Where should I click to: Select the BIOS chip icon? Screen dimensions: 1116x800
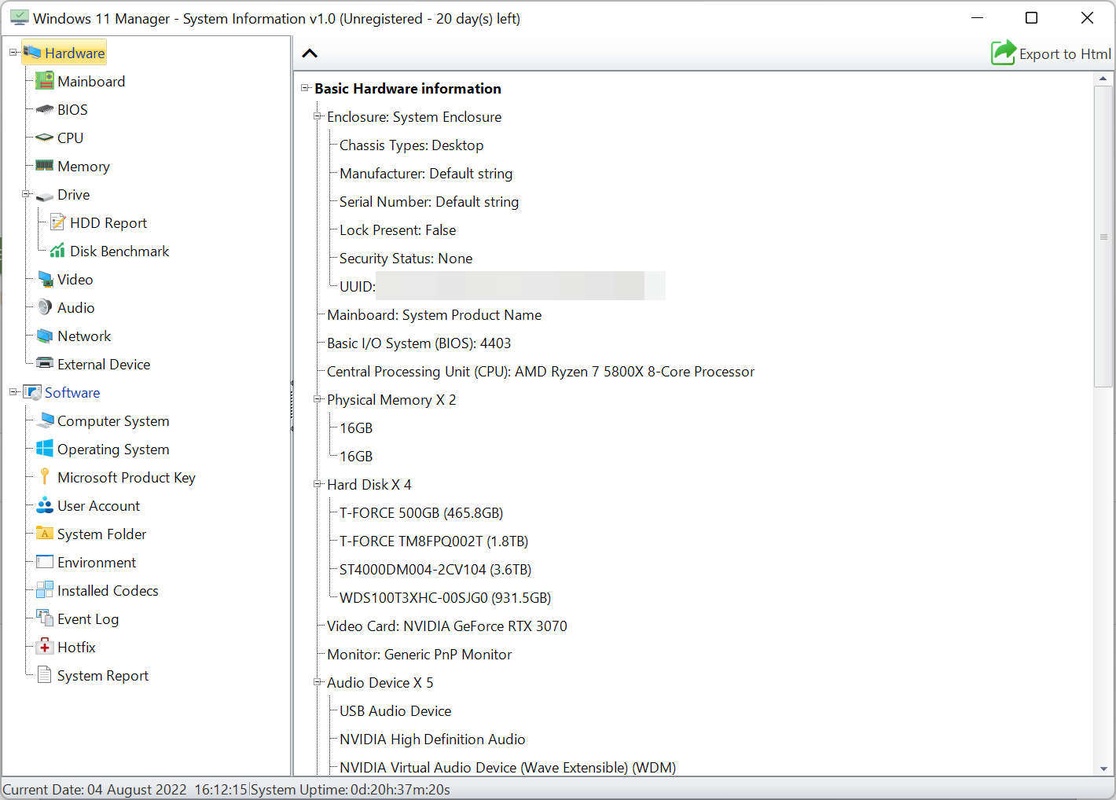44,110
